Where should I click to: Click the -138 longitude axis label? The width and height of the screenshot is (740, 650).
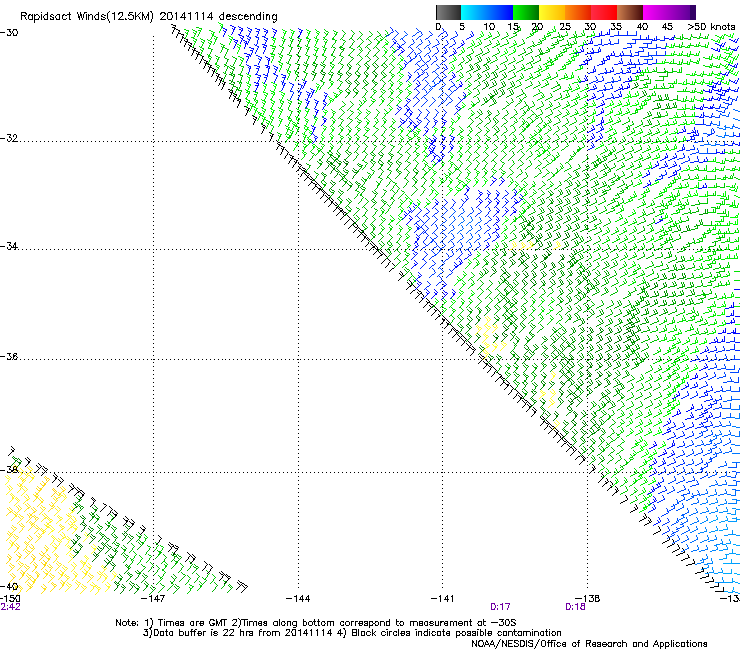[588, 599]
